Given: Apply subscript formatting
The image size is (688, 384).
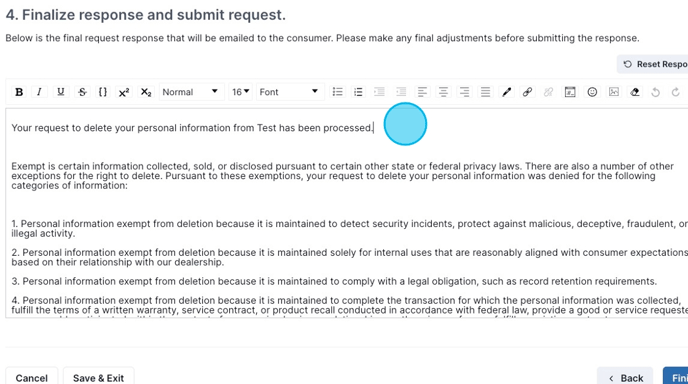Looking at the screenshot, I should point(145,92).
